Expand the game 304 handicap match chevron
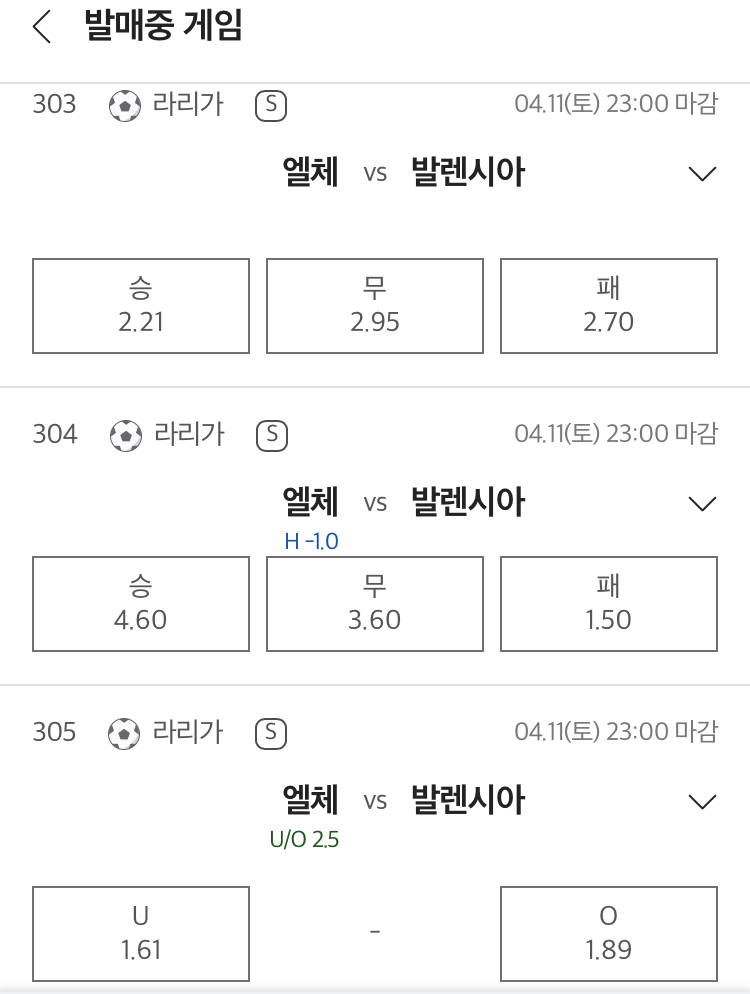The width and height of the screenshot is (750, 994). pos(702,503)
